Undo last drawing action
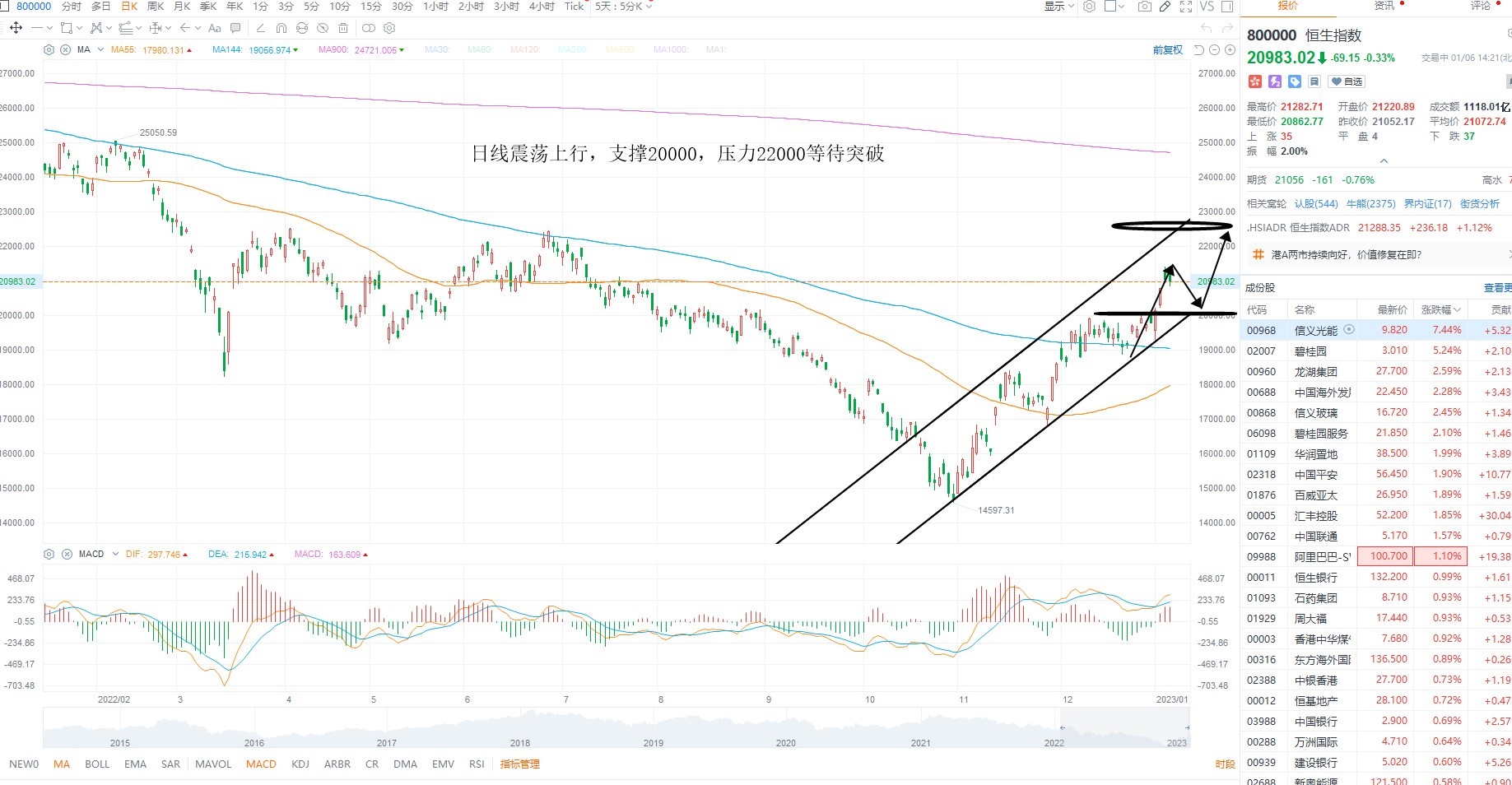The width and height of the screenshot is (1512, 785). coord(1207,28)
